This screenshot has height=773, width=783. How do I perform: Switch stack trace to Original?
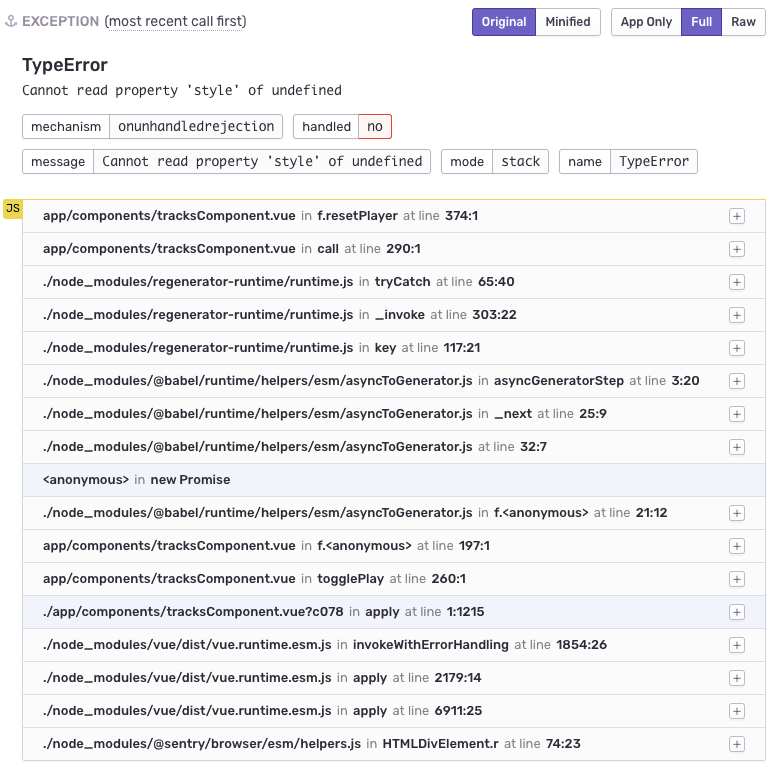504,22
